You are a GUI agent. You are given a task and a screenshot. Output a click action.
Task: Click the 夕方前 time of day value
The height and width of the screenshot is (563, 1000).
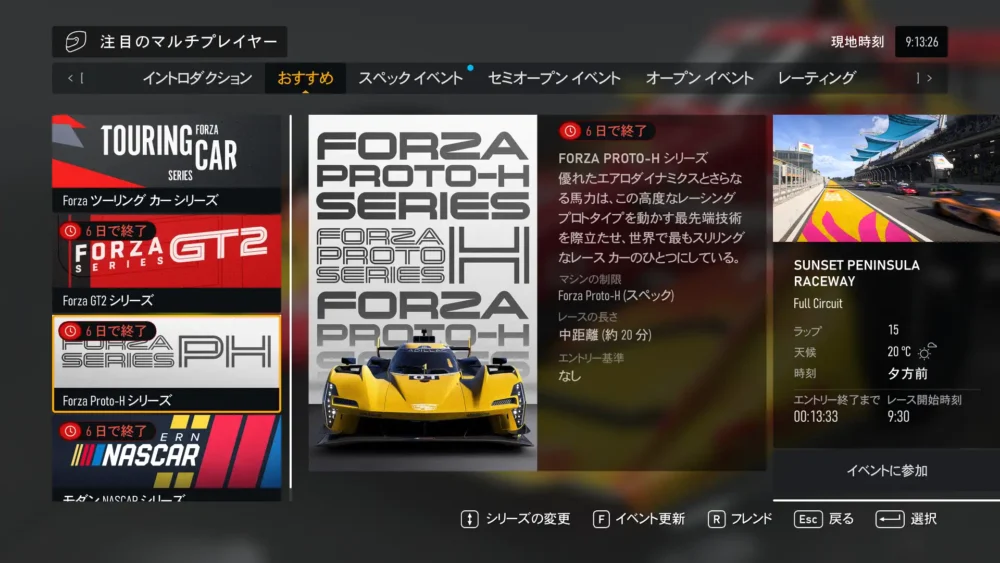pyautogui.click(x=908, y=374)
